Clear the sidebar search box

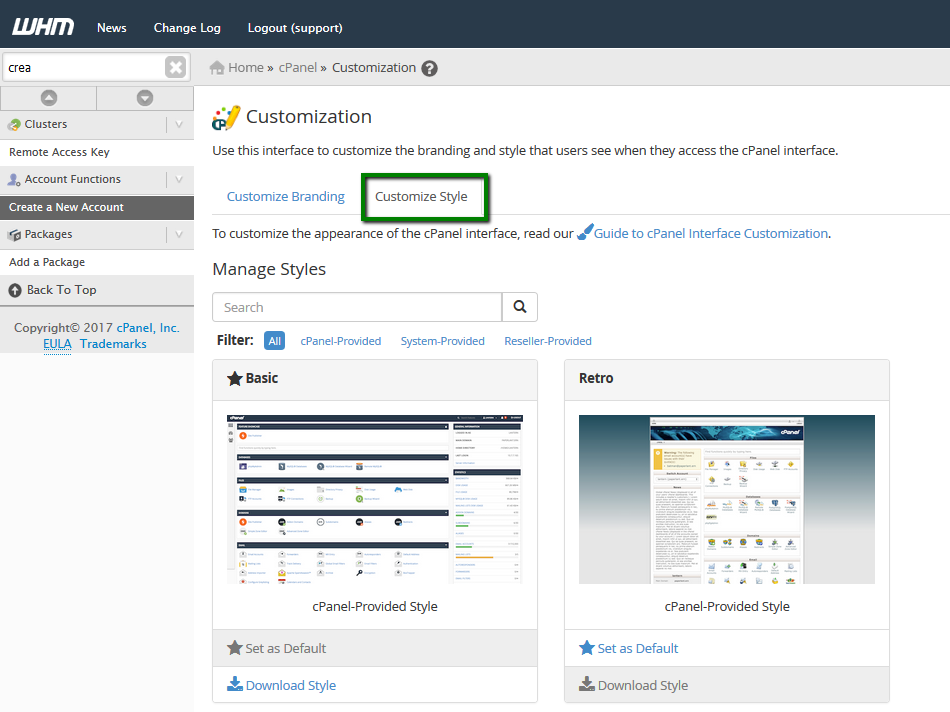(x=176, y=67)
